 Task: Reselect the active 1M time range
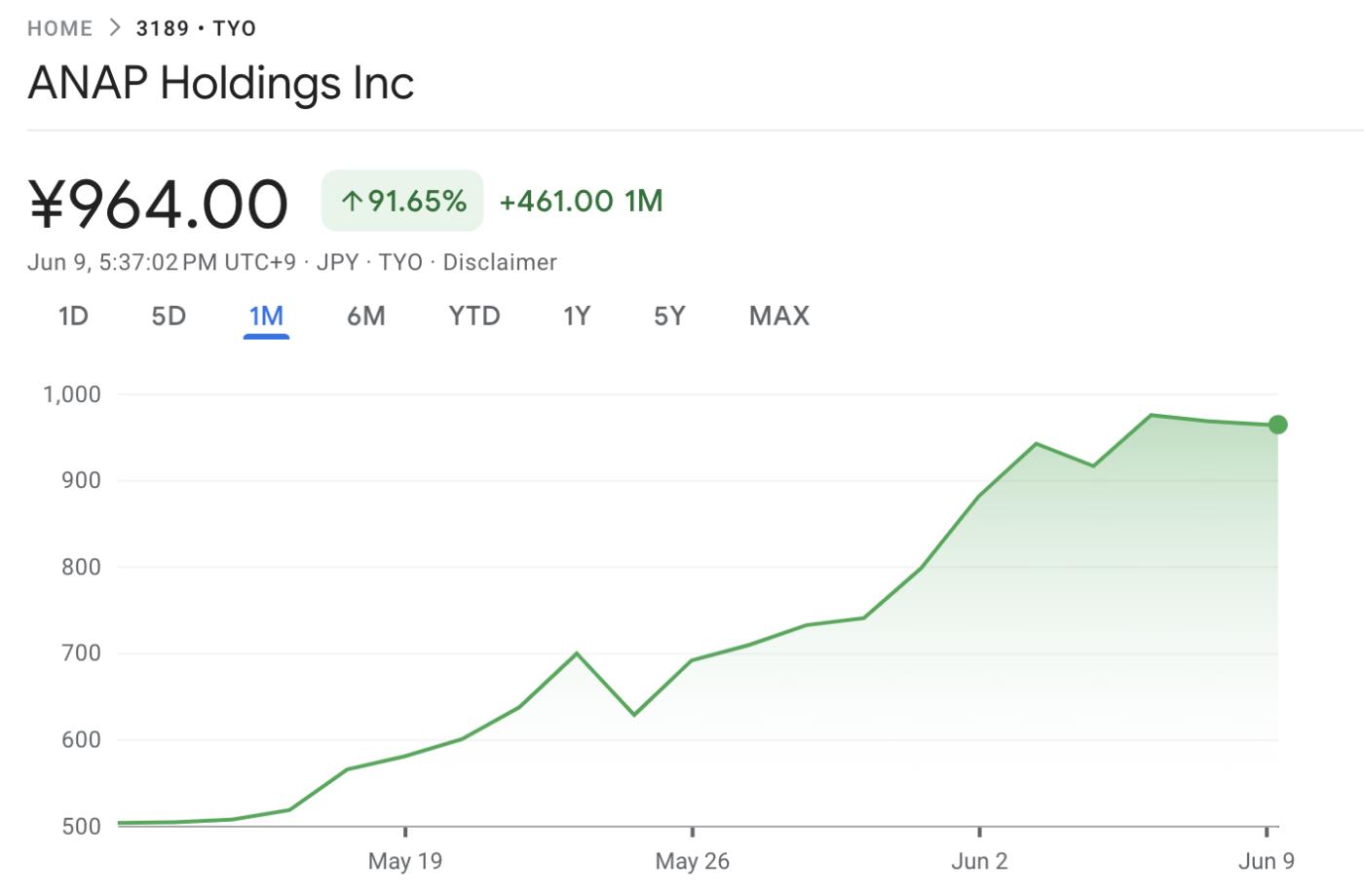pos(265,316)
